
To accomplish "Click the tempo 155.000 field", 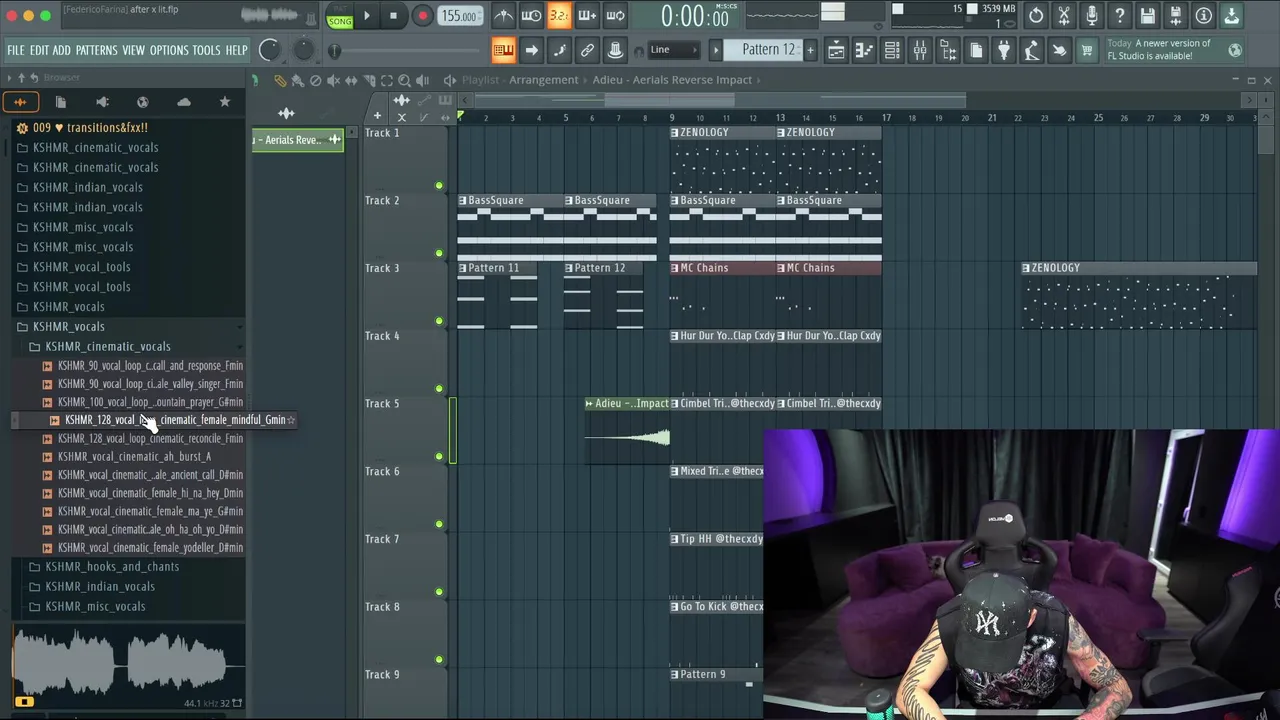I will tap(459, 16).
